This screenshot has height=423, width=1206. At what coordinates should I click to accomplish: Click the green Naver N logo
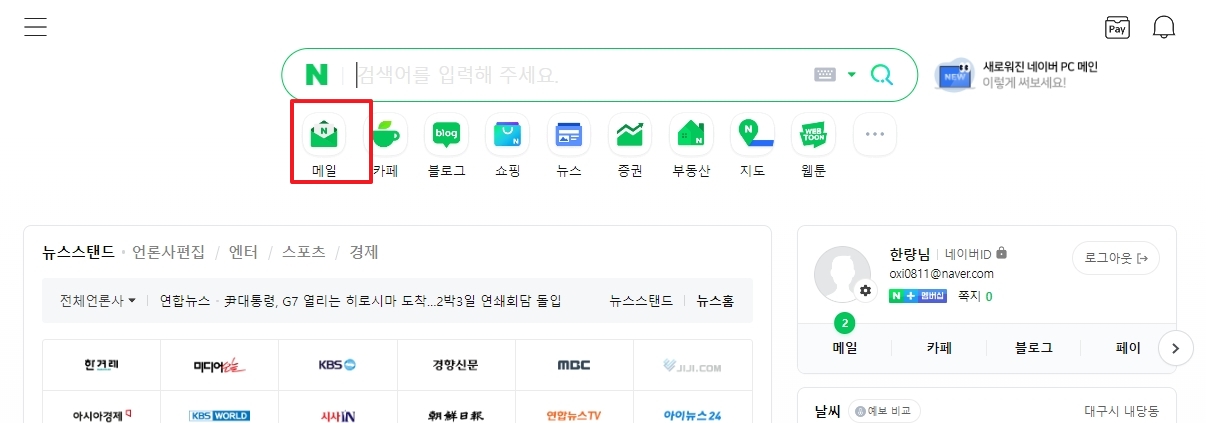point(317,75)
